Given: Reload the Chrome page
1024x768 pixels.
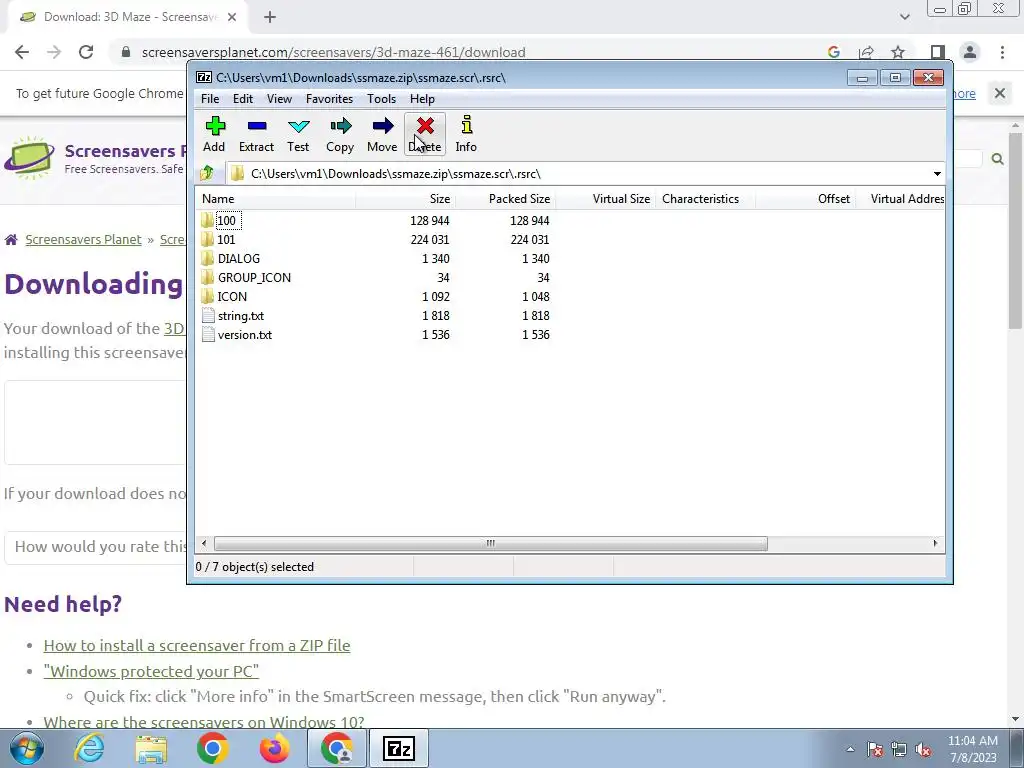Looking at the screenshot, I should coord(86,52).
